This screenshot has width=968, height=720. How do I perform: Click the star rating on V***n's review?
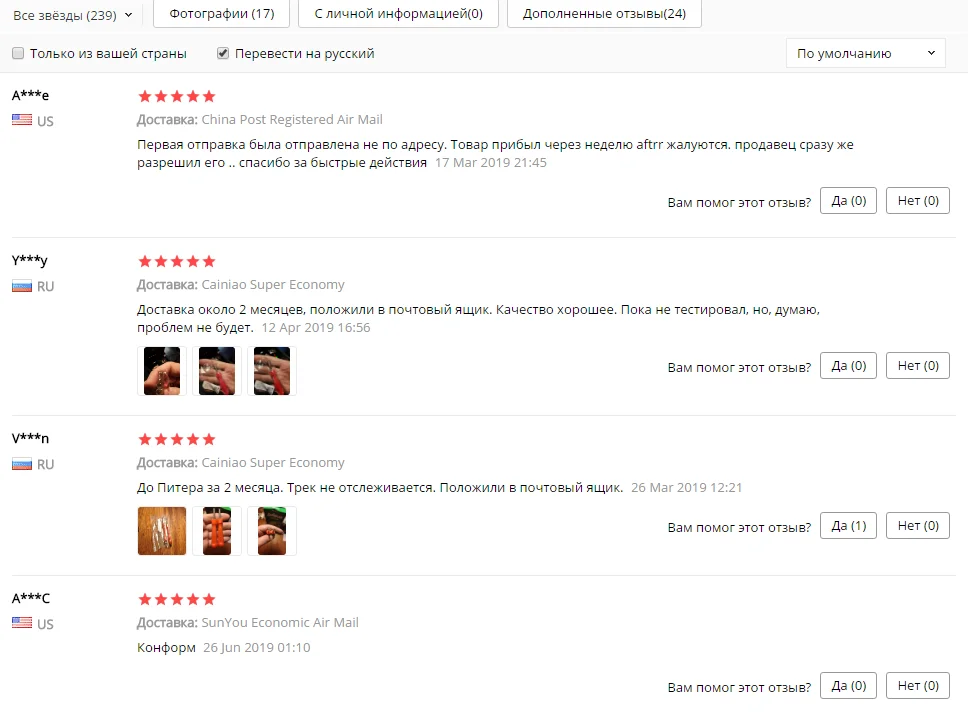click(x=177, y=439)
